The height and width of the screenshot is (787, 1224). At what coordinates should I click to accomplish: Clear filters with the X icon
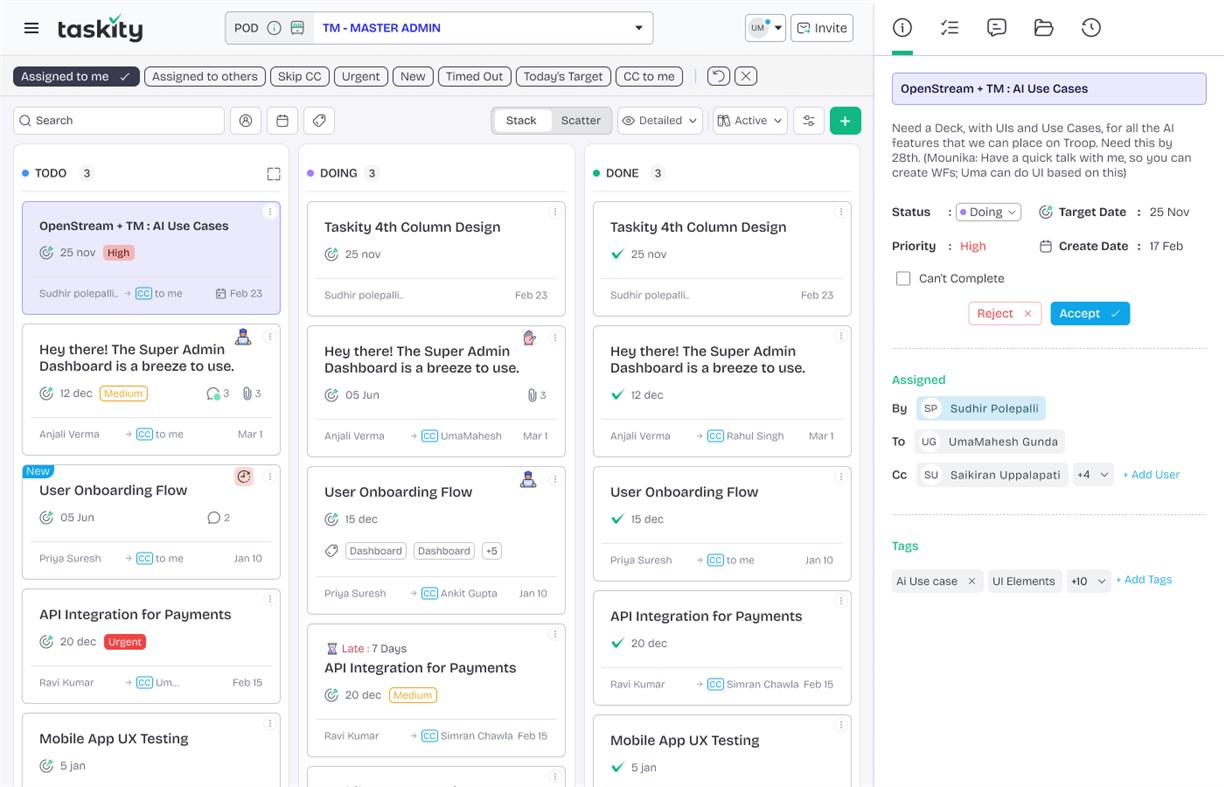point(746,76)
